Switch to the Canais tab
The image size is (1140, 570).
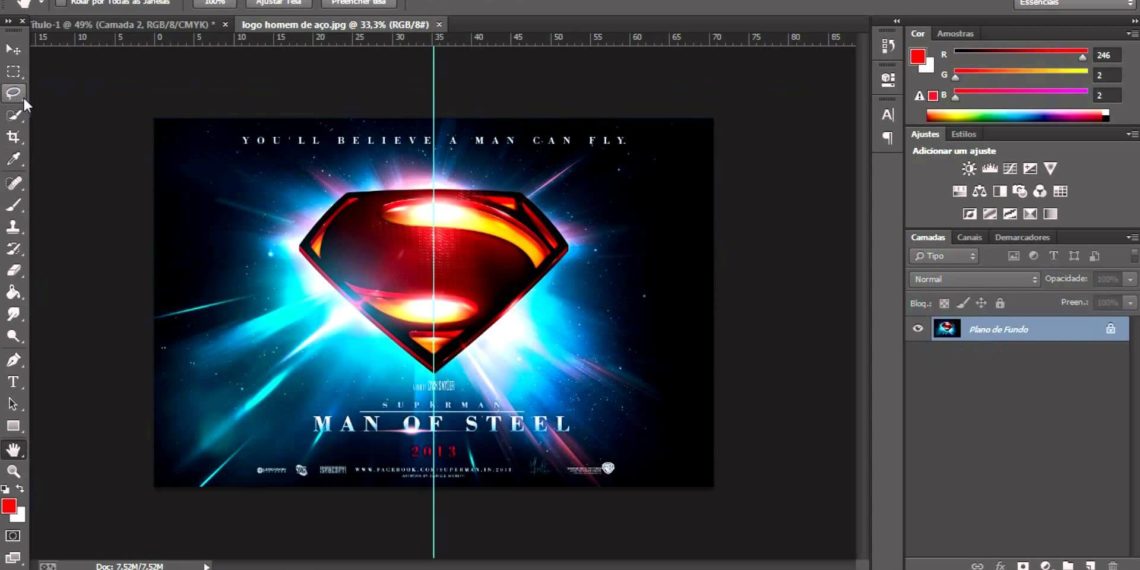coord(969,237)
